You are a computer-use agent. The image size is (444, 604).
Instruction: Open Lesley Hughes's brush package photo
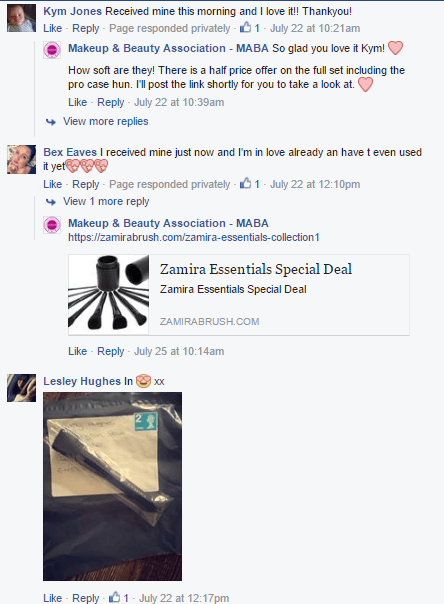(112, 486)
